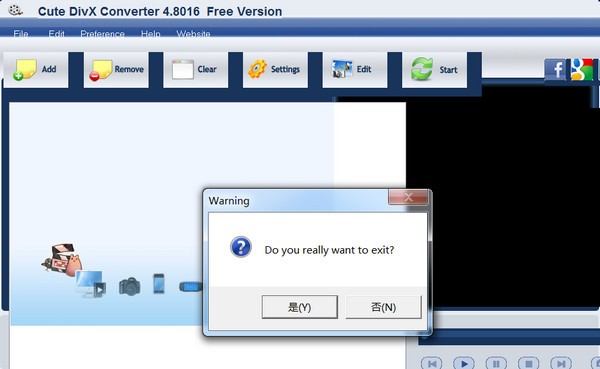Close the Warning dialog
The image size is (600, 369).
[408, 197]
